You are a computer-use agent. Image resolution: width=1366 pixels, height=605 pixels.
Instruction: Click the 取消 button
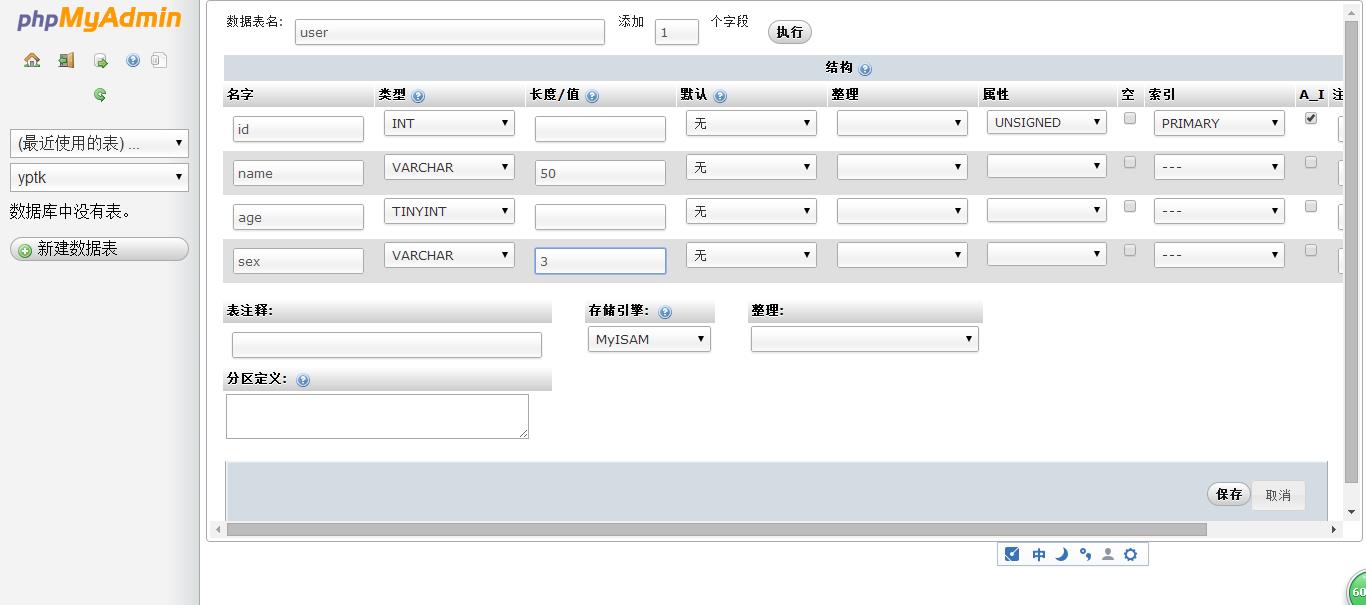(1278, 495)
